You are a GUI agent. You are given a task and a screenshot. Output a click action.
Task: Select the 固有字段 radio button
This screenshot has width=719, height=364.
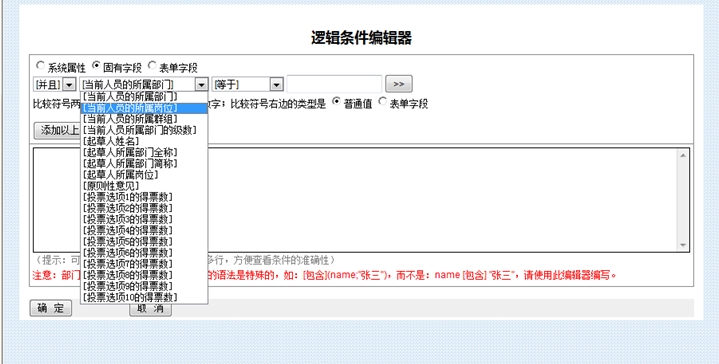(96, 66)
